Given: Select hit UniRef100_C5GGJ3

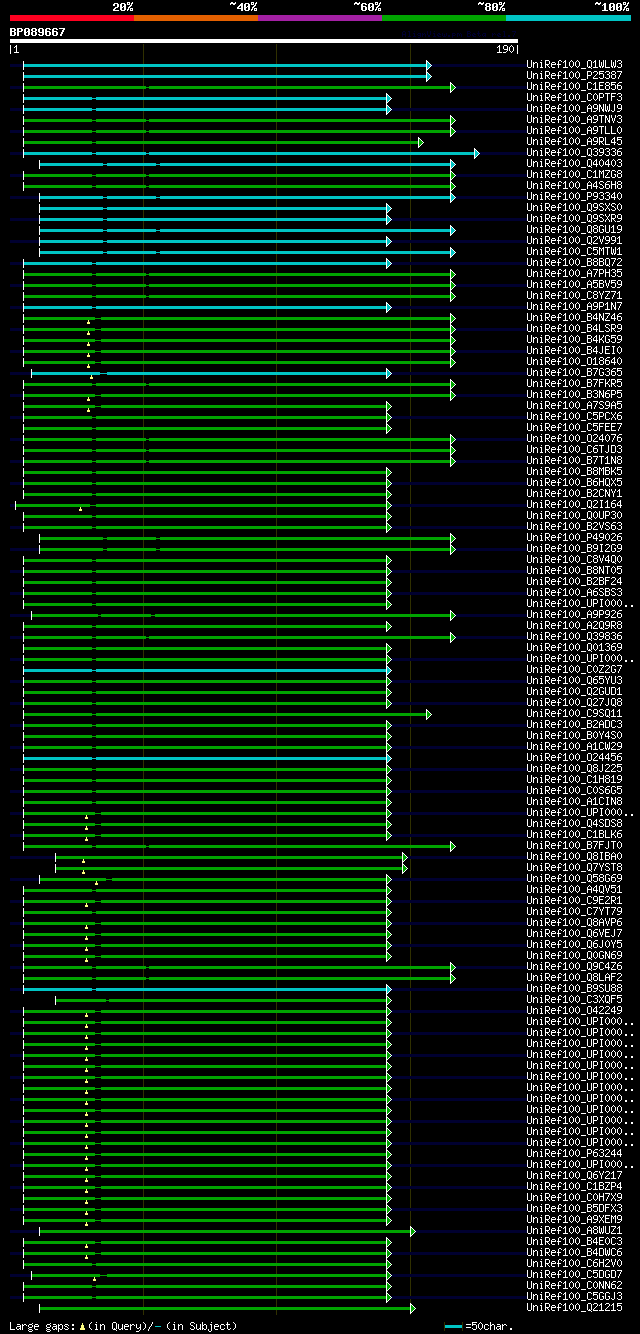Looking at the screenshot, I should (x=574, y=1296).
